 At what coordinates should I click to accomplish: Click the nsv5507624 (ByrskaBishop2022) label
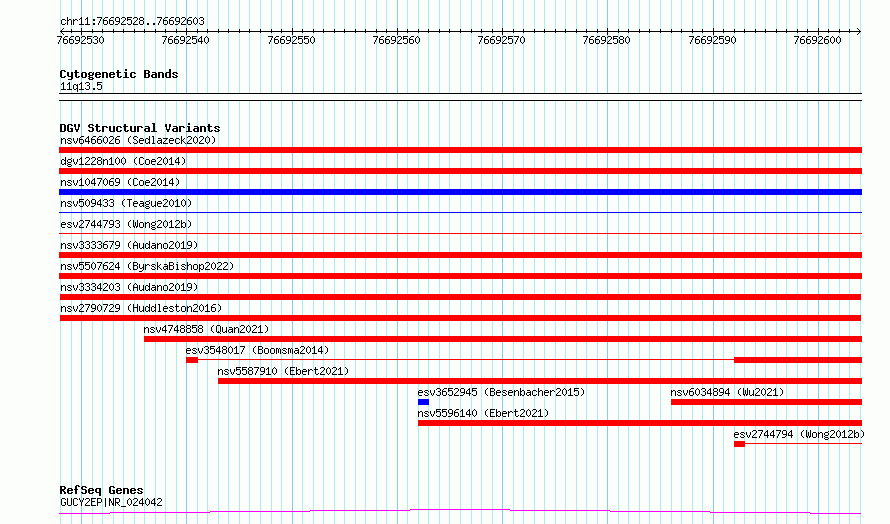point(147,266)
